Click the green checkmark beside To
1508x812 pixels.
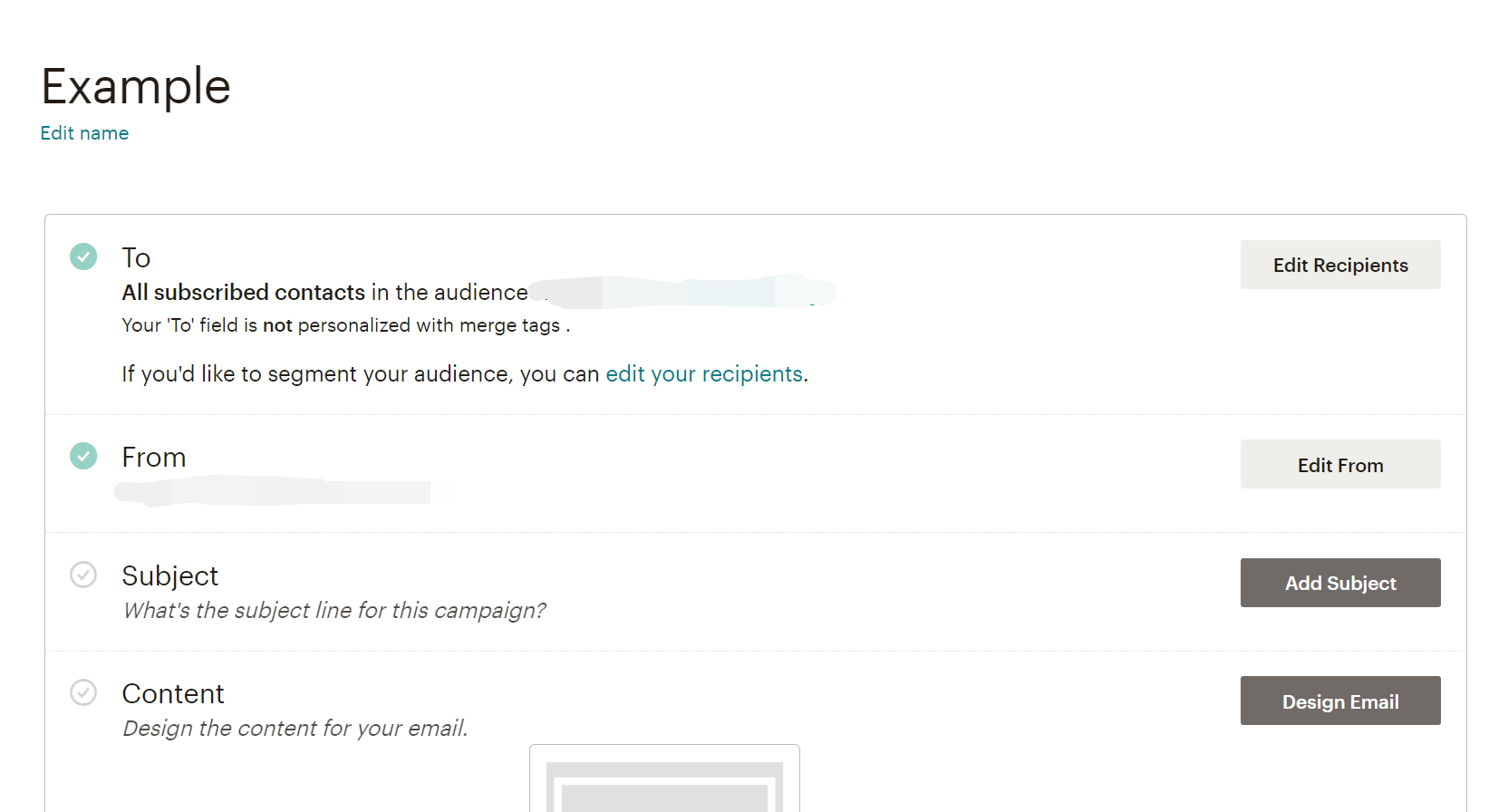click(x=83, y=256)
